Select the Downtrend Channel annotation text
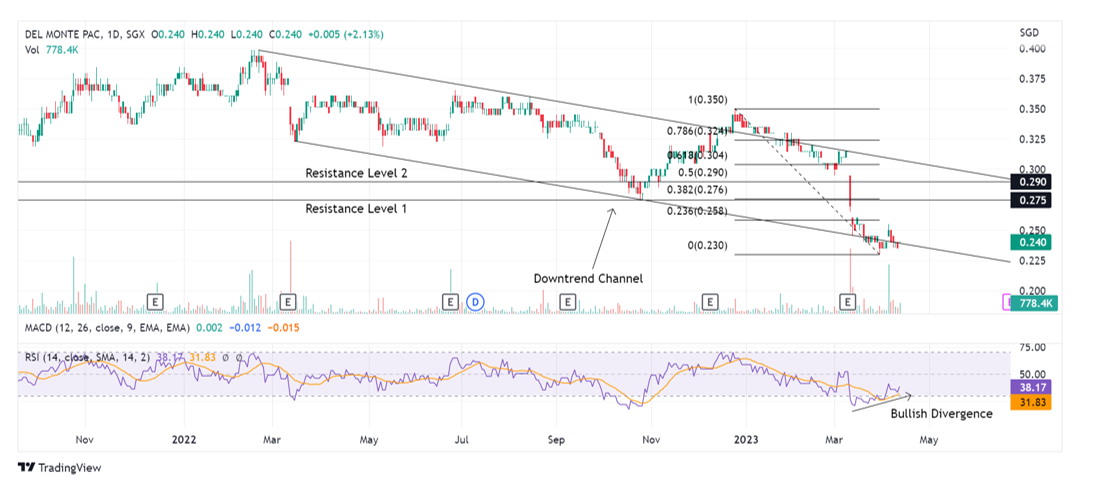This screenshot has height=497, width=1101. [588, 278]
